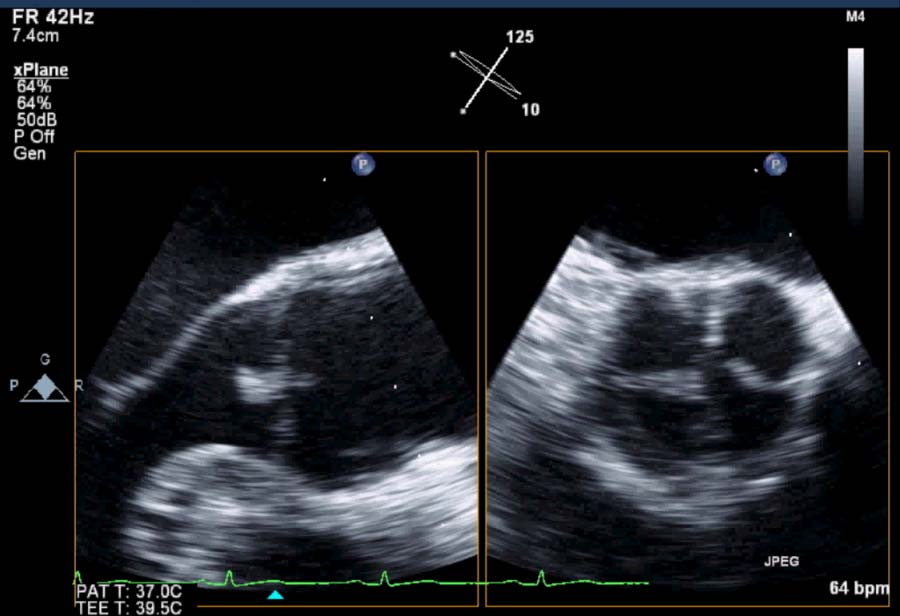900x616 pixels.
Task: Click the cyan triangle marker below ECG
Action: click(276, 596)
